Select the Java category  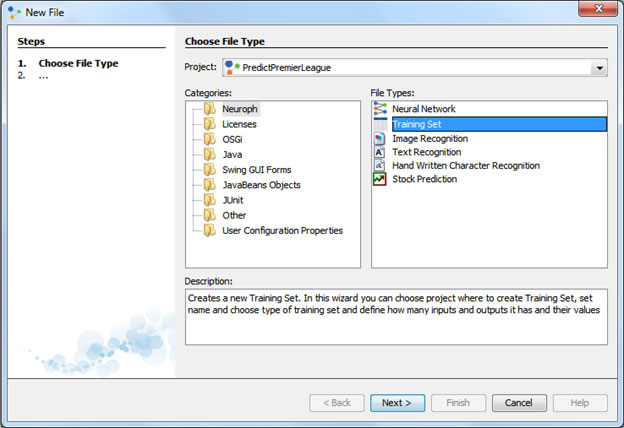click(232, 155)
